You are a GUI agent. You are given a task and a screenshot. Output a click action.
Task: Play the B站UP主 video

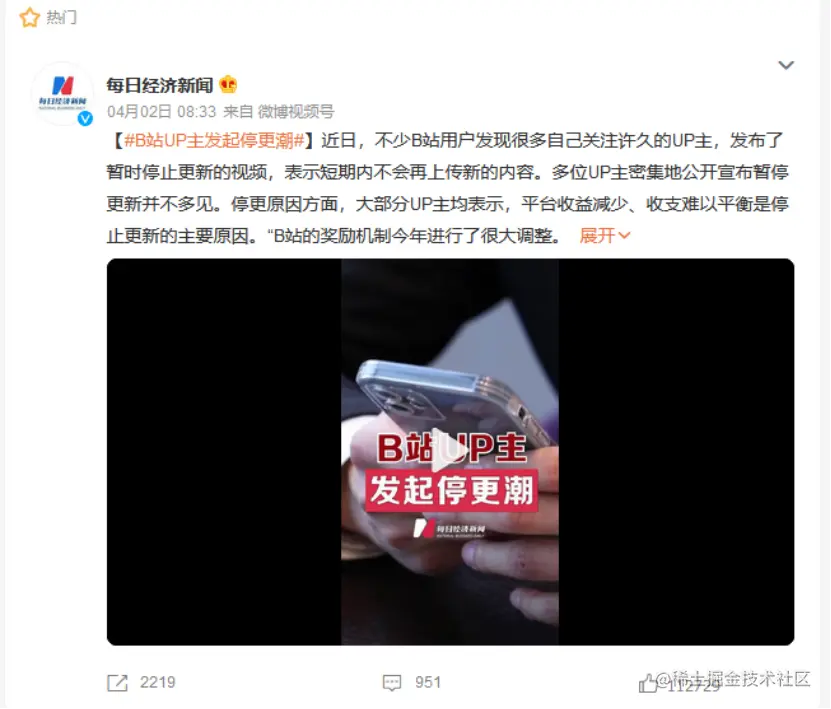450,450
